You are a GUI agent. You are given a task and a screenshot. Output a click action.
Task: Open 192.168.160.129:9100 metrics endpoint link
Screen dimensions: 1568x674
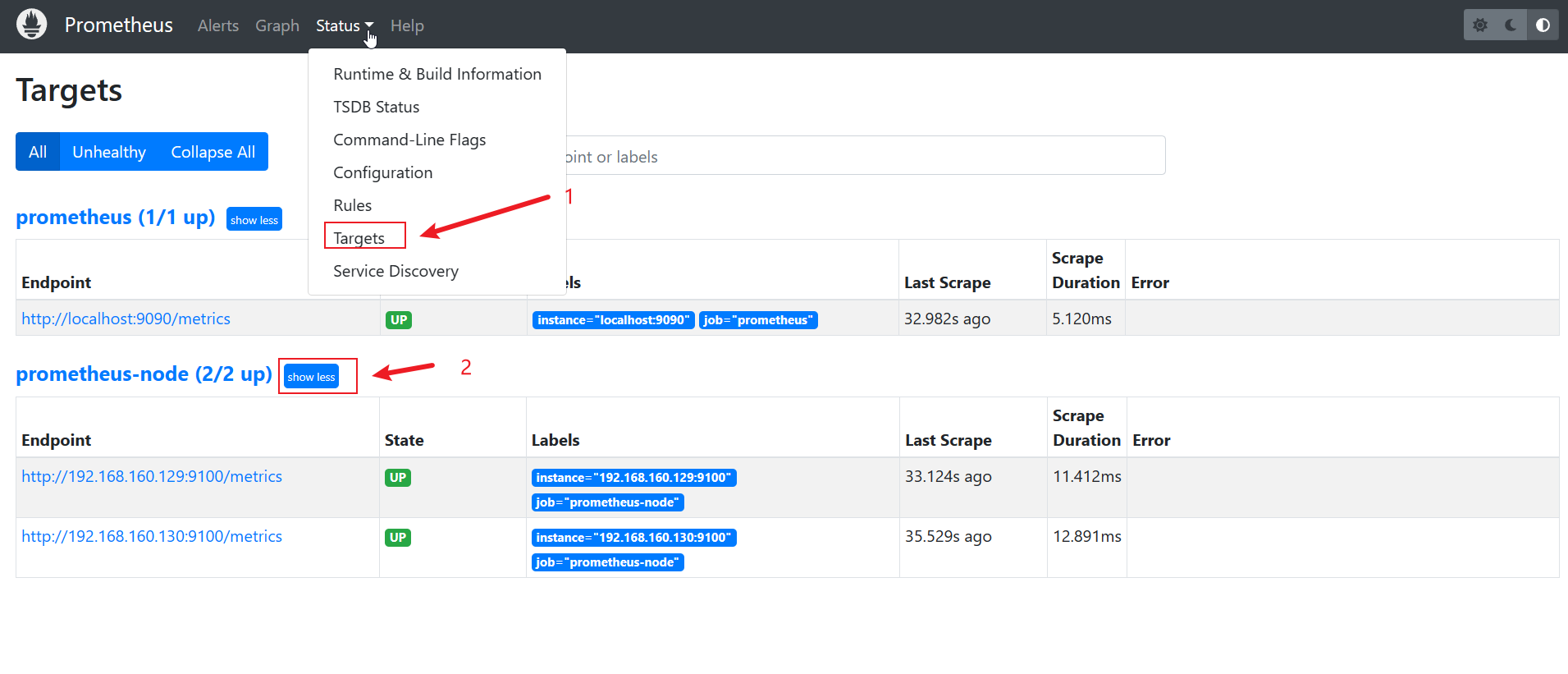152,476
